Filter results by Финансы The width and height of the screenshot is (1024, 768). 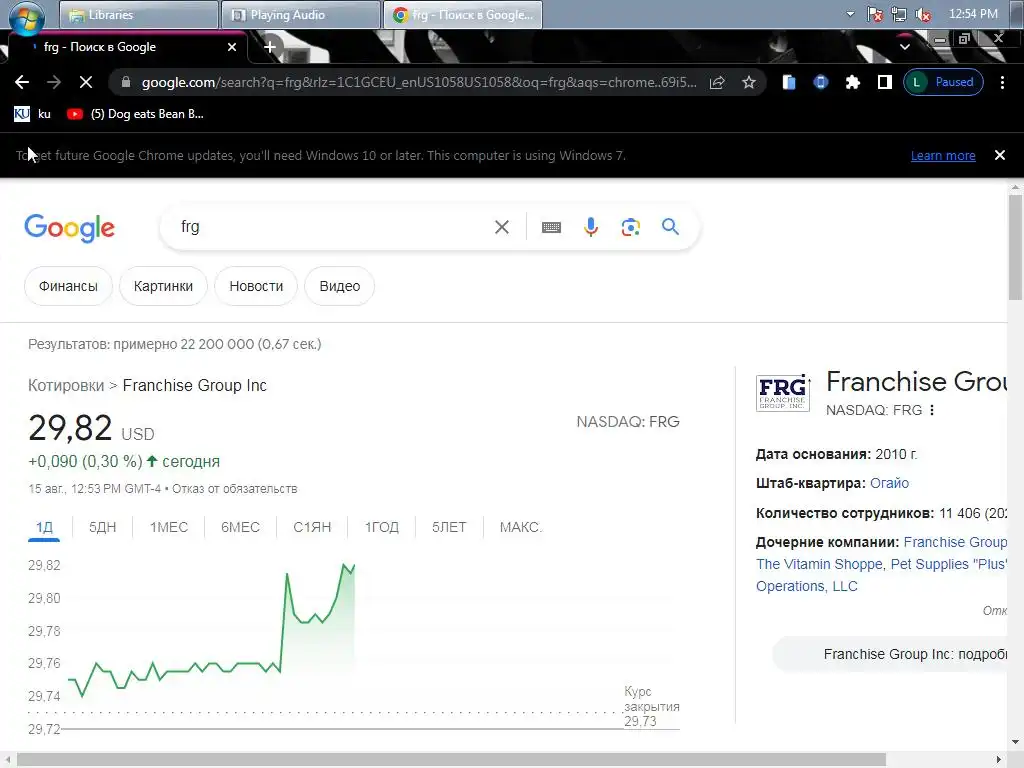tap(68, 286)
